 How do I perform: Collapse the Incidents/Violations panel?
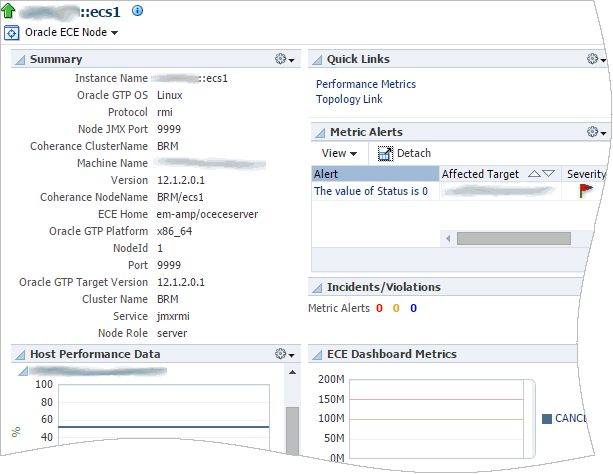(x=317, y=288)
